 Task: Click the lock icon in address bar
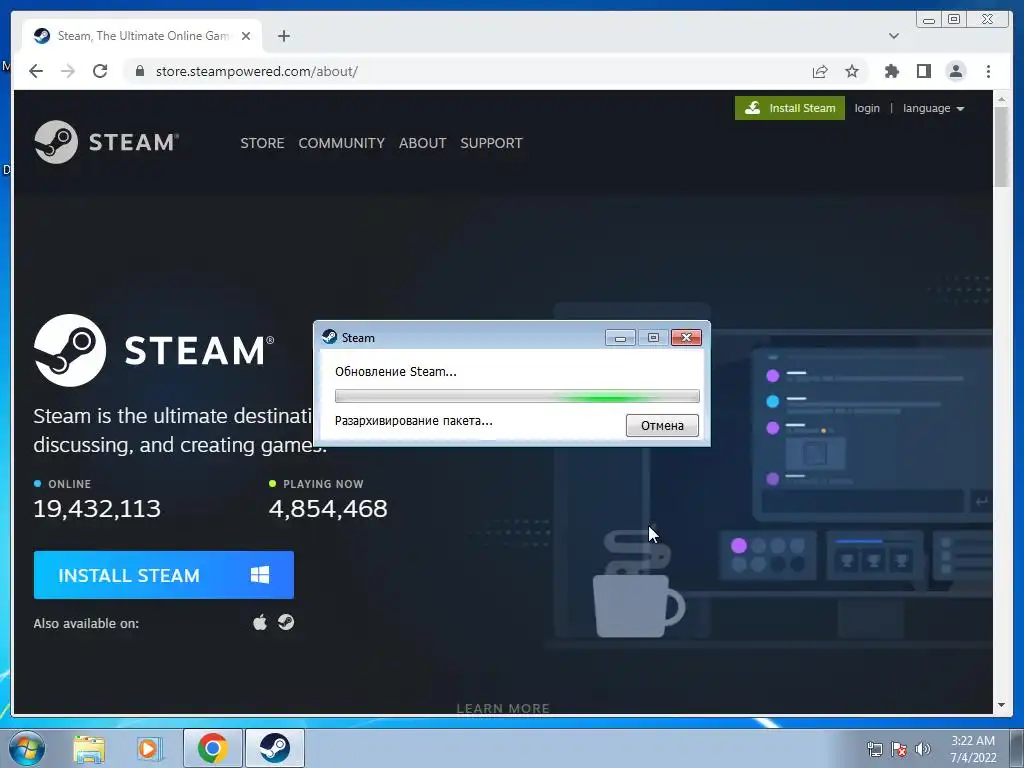140,71
